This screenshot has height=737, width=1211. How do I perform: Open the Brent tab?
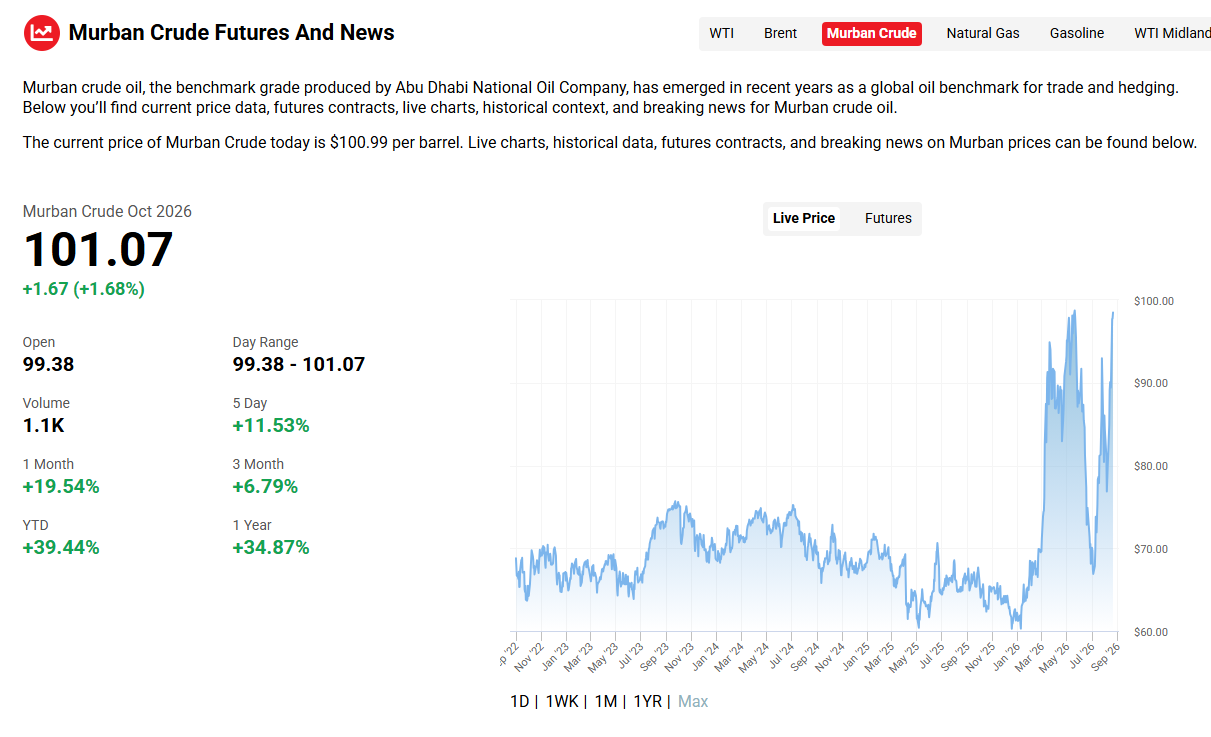(780, 33)
